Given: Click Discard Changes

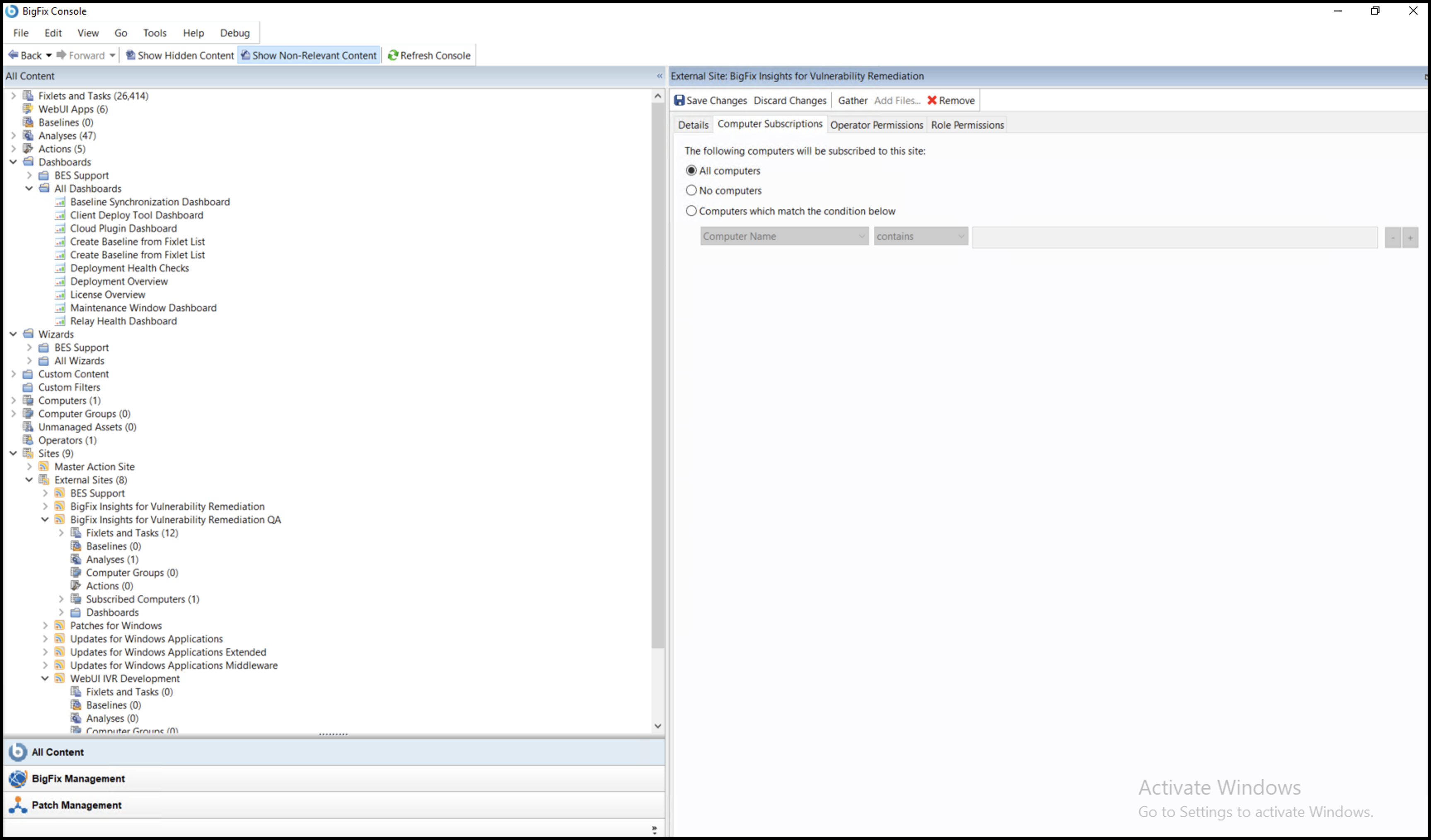Looking at the screenshot, I should click(790, 101).
